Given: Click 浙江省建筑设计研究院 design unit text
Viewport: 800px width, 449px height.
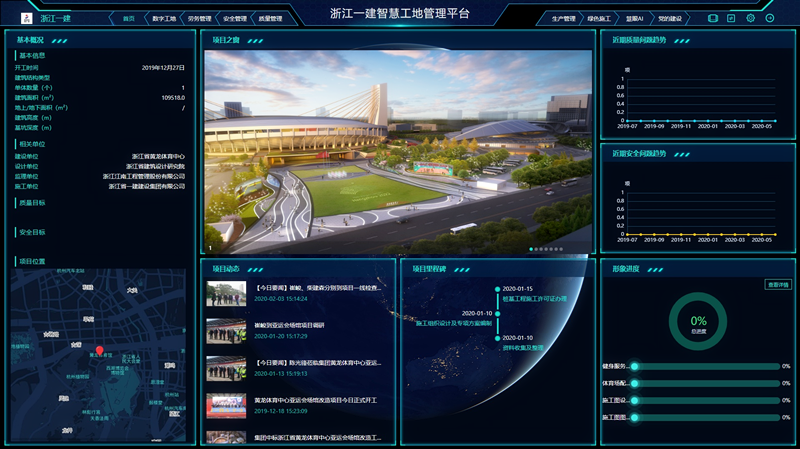Looking at the screenshot, I should (156, 166).
